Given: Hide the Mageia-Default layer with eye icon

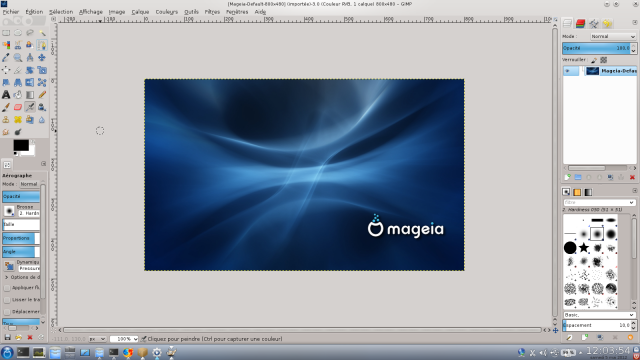Looking at the screenshot, I should (567, 71).
